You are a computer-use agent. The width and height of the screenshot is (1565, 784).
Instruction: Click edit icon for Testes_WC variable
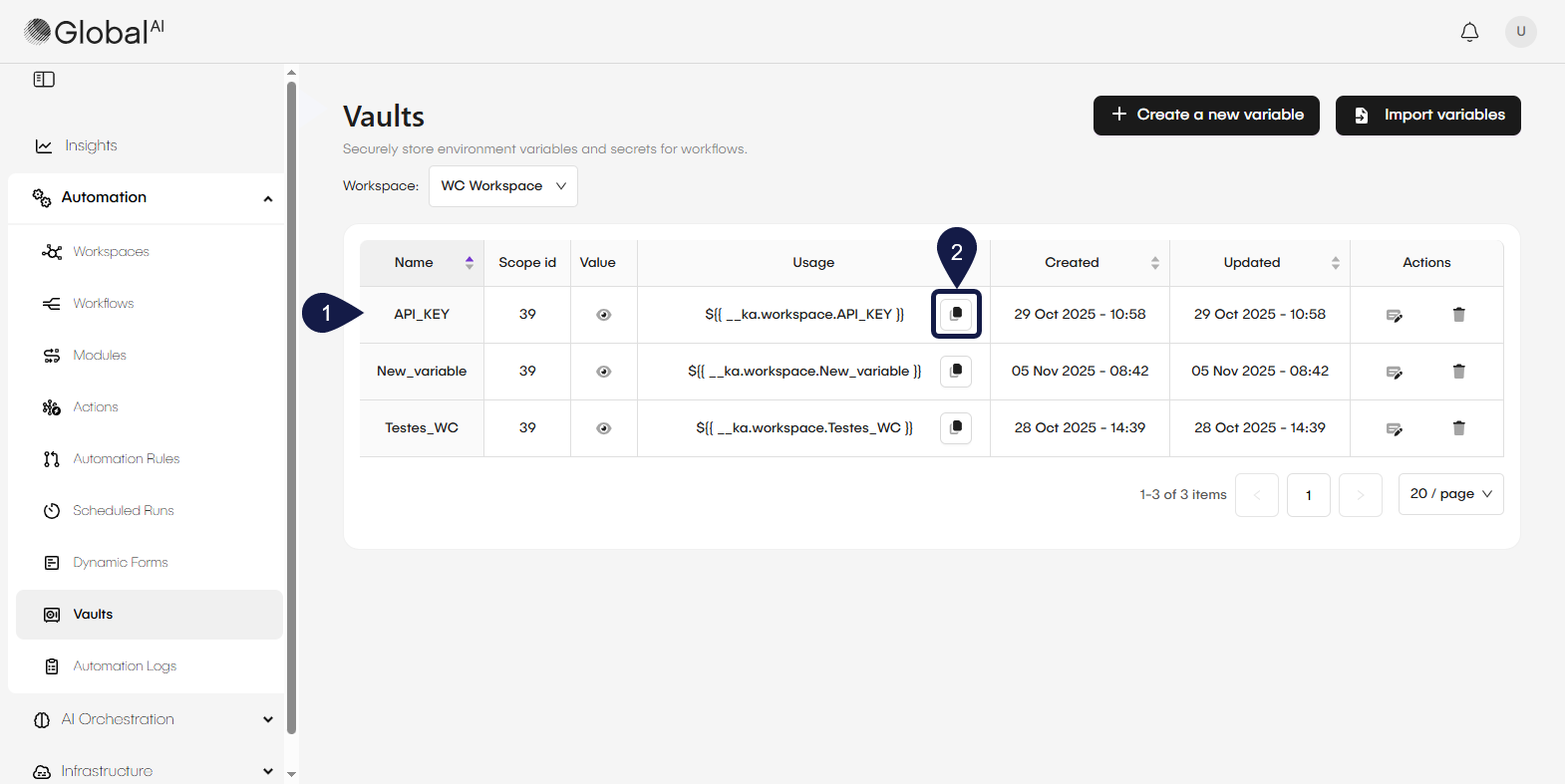(1395, 428)
